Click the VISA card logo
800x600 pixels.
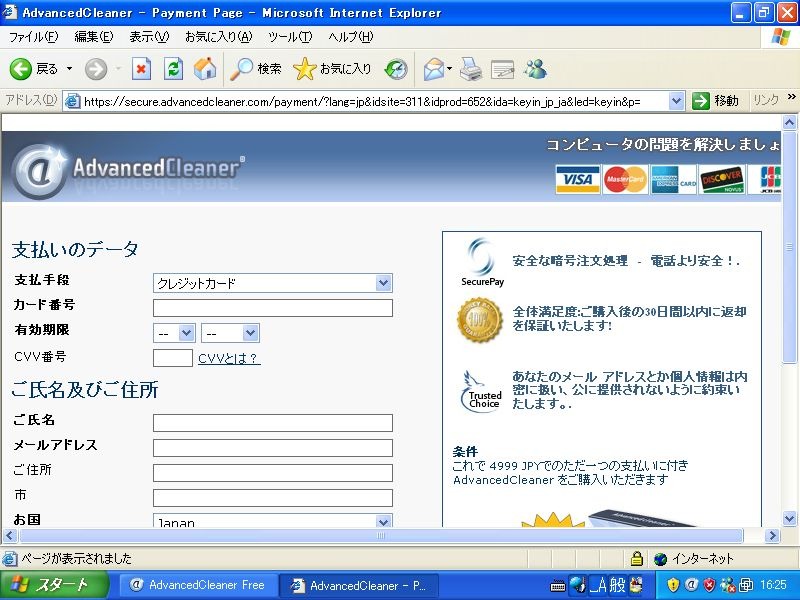click(x=578, y=179)
